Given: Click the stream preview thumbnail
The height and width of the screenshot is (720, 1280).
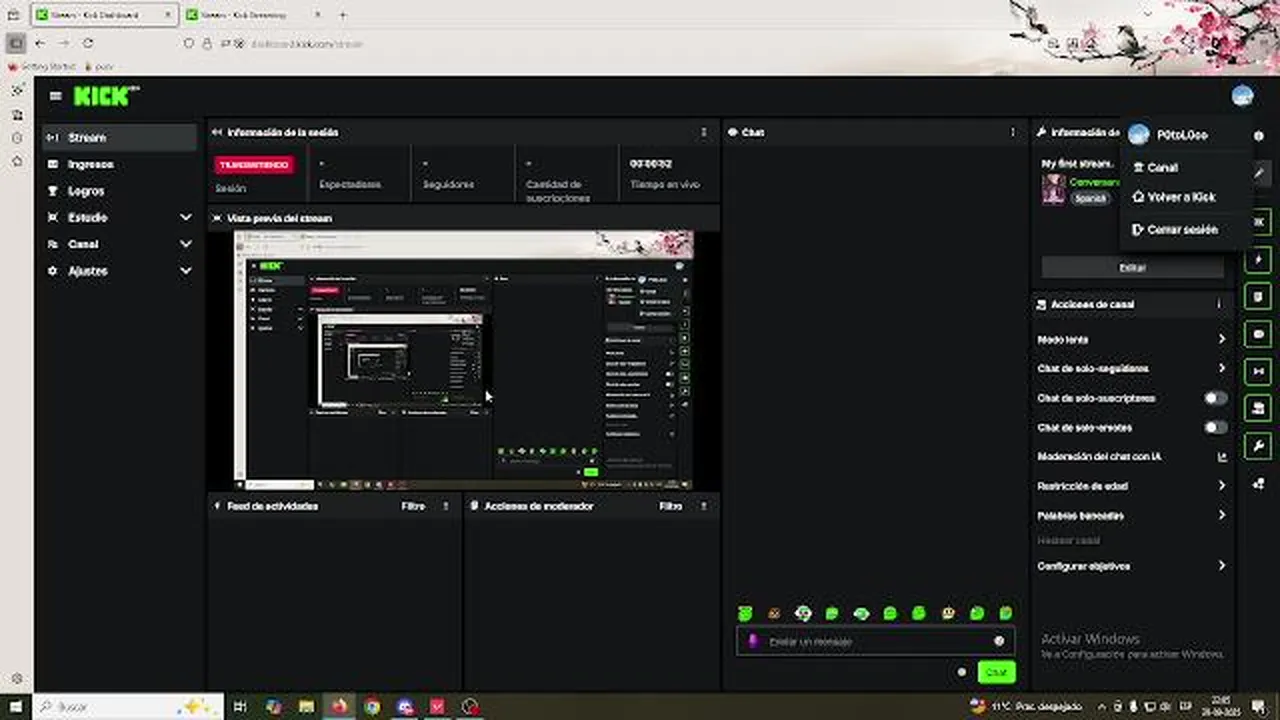Looking at the screenshot, I should coord(464,360).
